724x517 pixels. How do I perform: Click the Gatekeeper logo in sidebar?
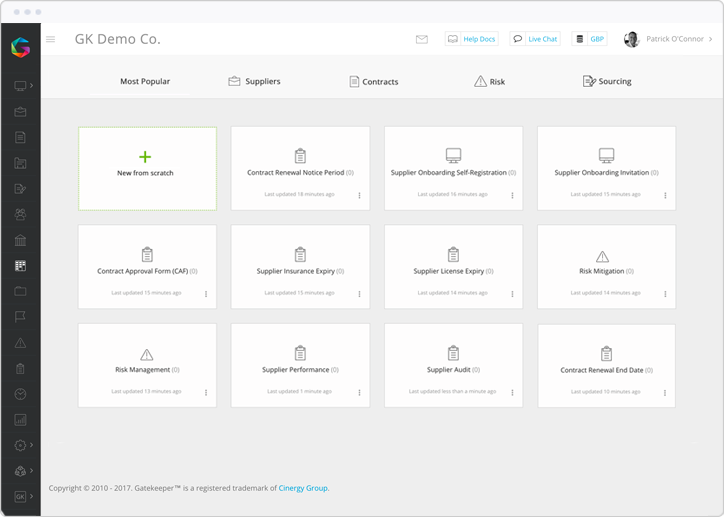coord(20,46)
